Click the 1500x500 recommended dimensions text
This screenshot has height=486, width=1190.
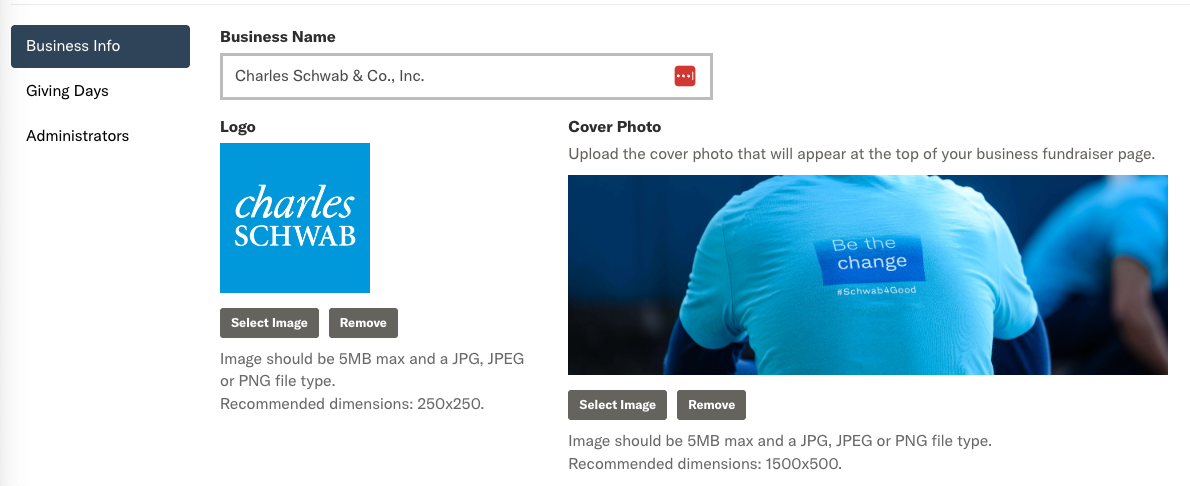tap(704, 464)
